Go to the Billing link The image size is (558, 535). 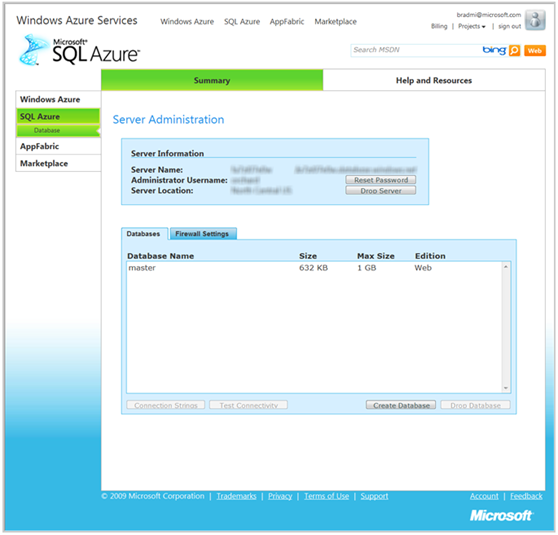click(439, 26)
